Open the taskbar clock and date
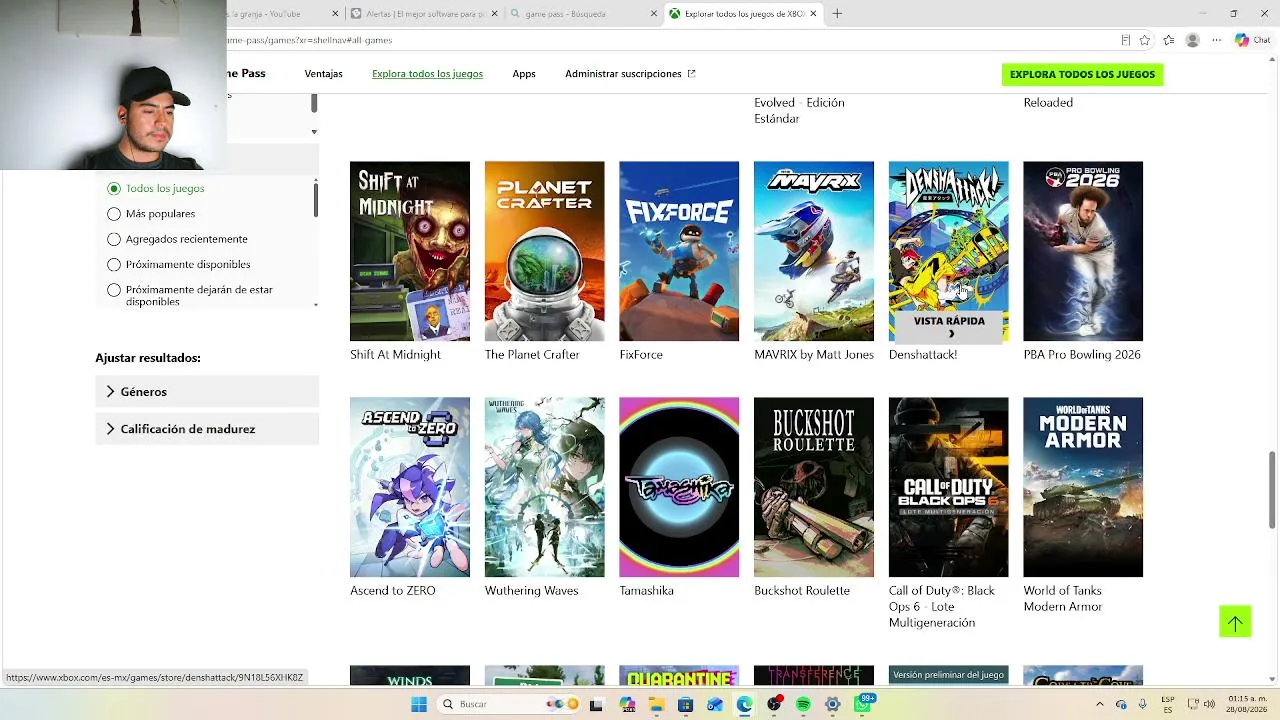Viewport: 1280px width, 720px height. (x=1247, y=704)
